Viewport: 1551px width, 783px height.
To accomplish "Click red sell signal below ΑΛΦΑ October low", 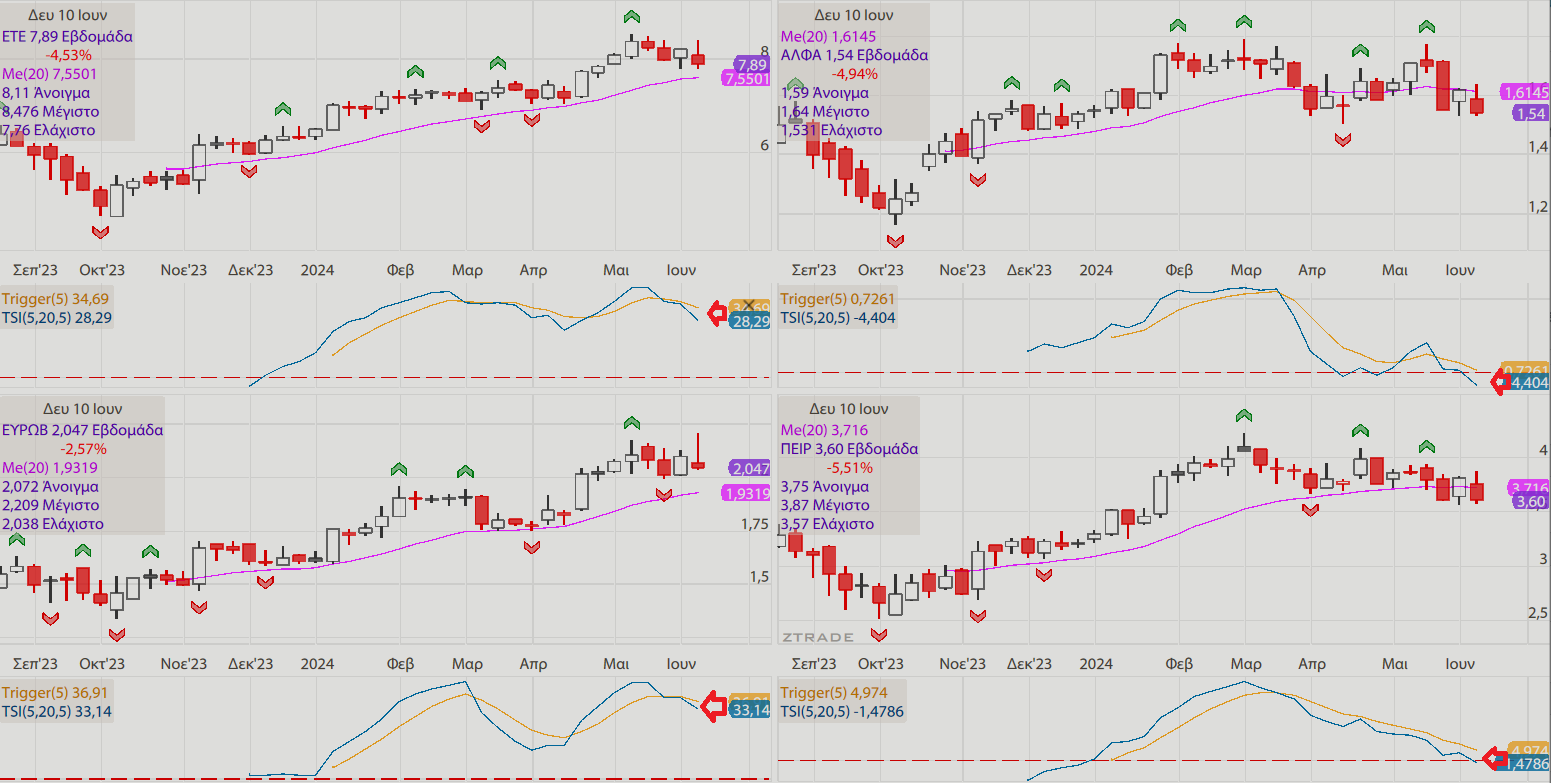I will [x=896, y=241].
